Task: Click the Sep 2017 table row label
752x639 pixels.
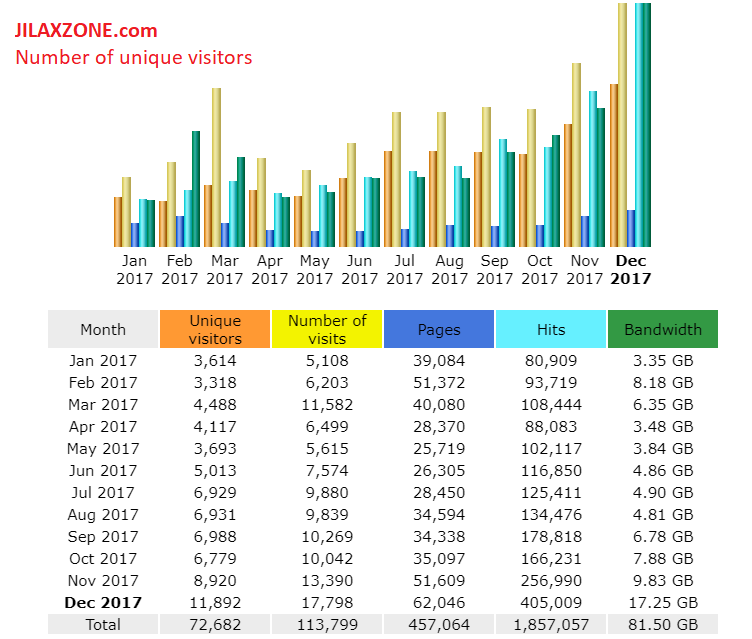Action: click(103, 537)
